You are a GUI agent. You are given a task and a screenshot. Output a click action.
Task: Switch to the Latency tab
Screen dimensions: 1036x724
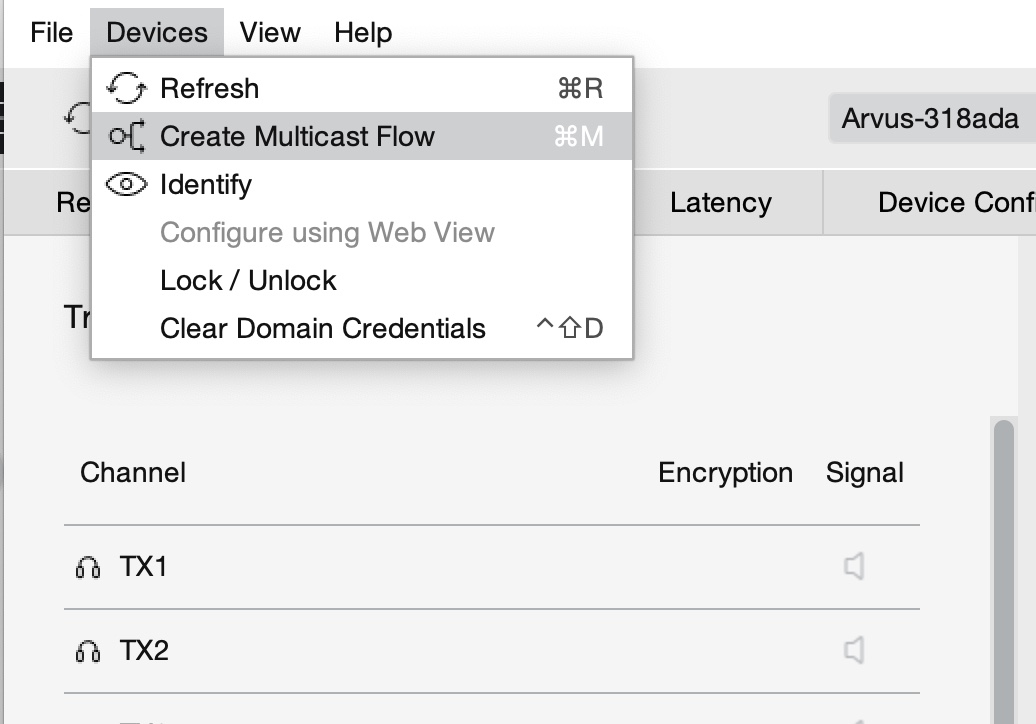[720, 203]
